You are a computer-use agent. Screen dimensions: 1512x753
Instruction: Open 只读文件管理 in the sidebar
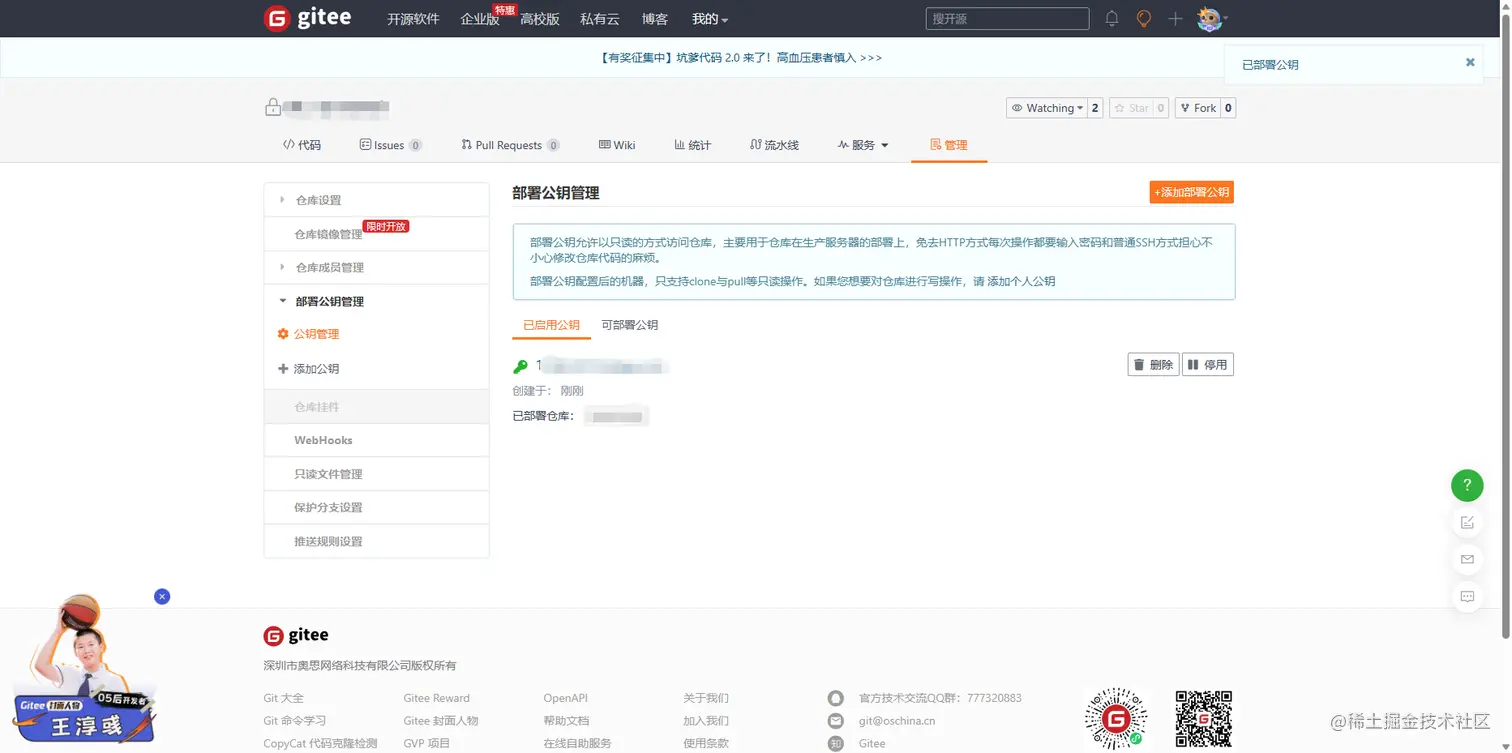point(376,474)
